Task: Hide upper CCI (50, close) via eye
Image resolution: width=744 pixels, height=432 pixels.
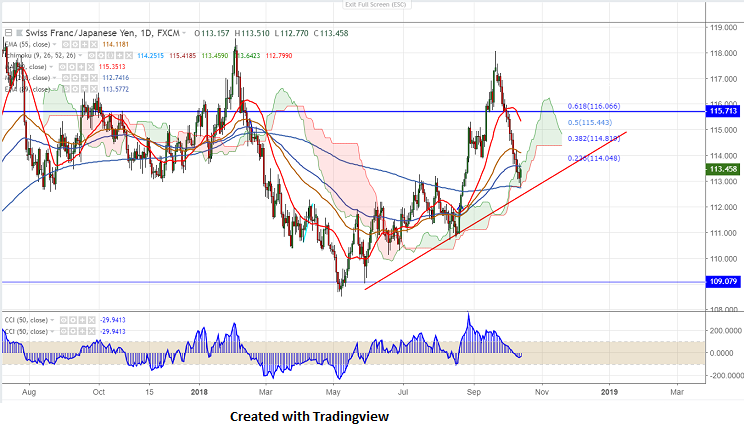Action: coord(64,320)
